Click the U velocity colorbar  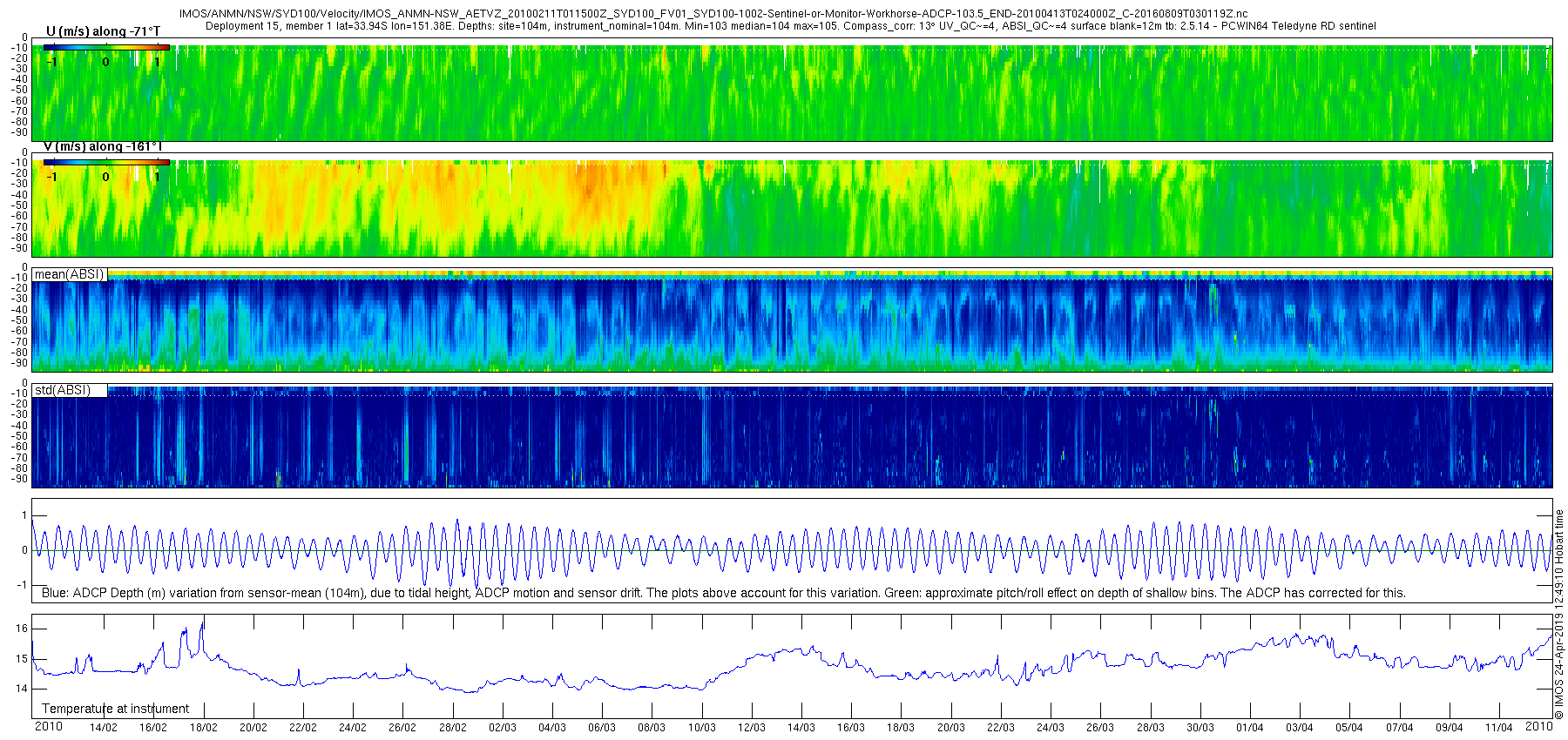[x=106, y=47]
